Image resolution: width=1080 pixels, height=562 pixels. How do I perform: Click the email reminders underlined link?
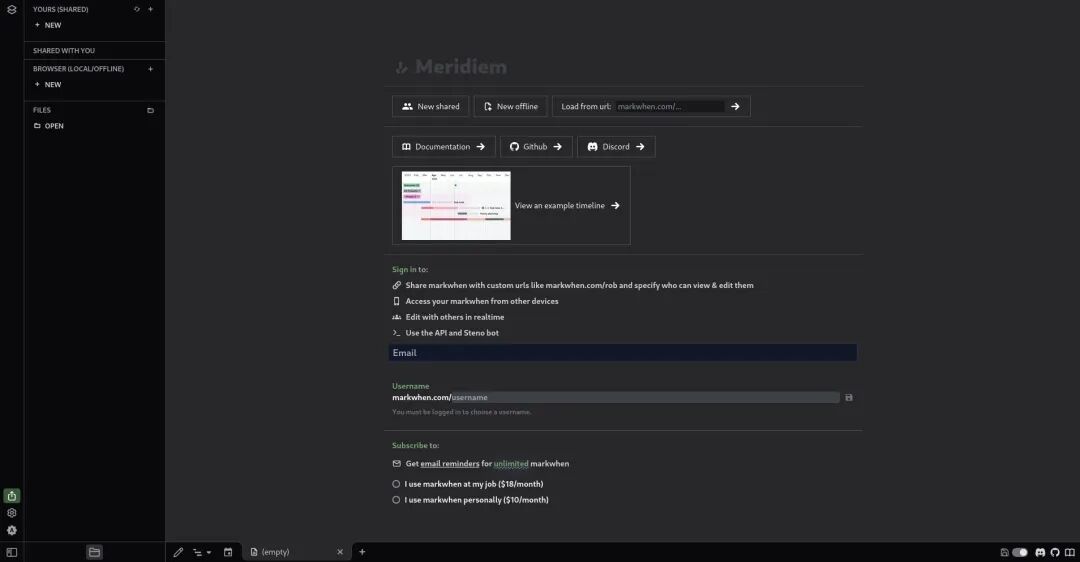click(x=450, y=464)
